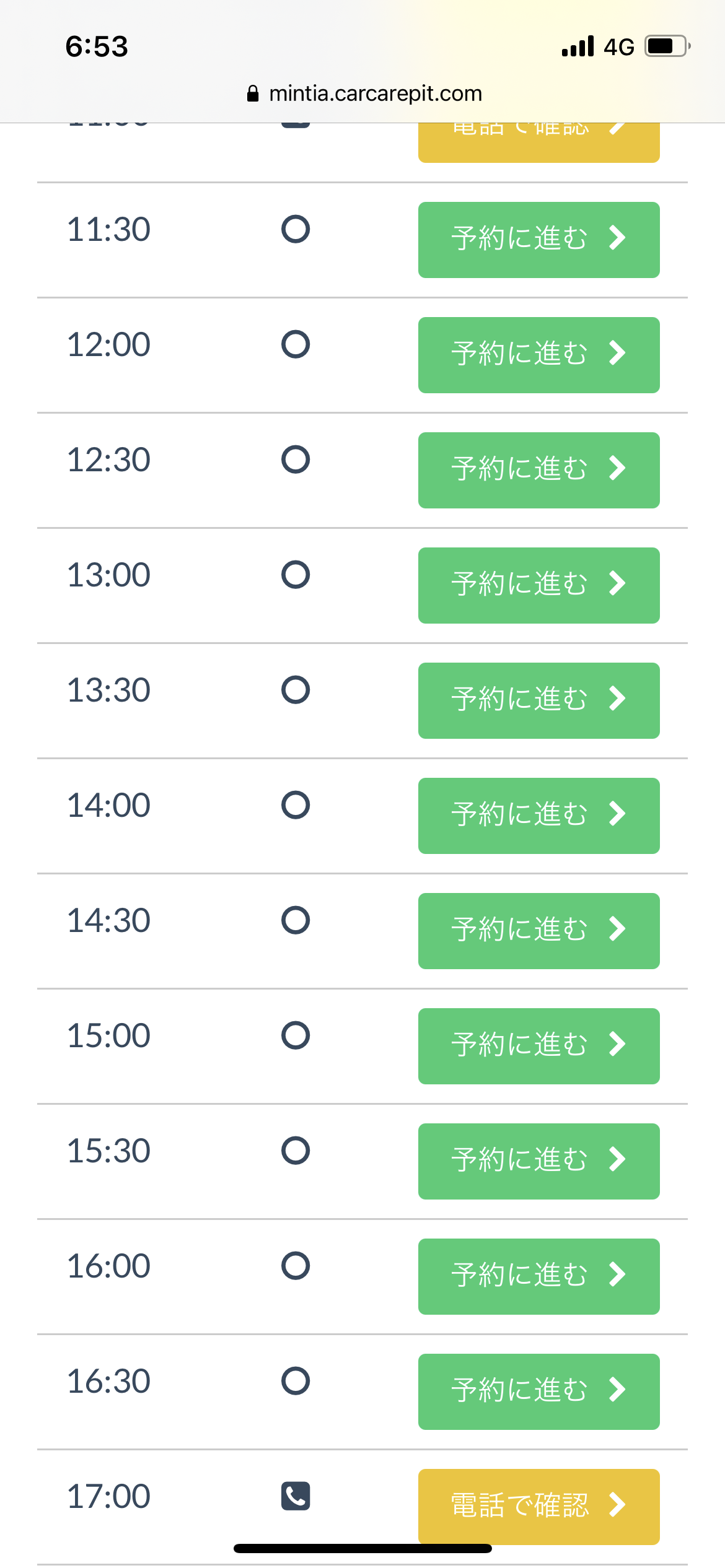725x1568 pixels.
Task: Tap the availability circle icon for 12:00
Action: click(x=296, y=344)
